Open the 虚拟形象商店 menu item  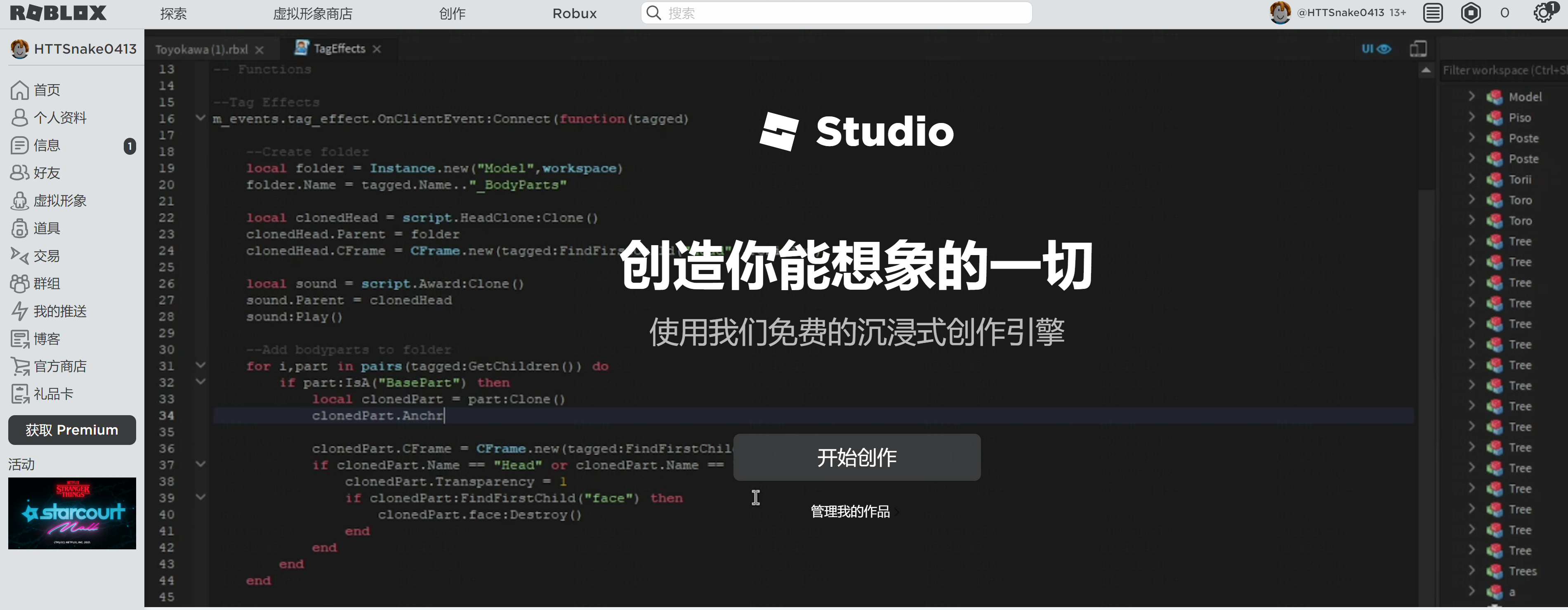click(313, 13)
